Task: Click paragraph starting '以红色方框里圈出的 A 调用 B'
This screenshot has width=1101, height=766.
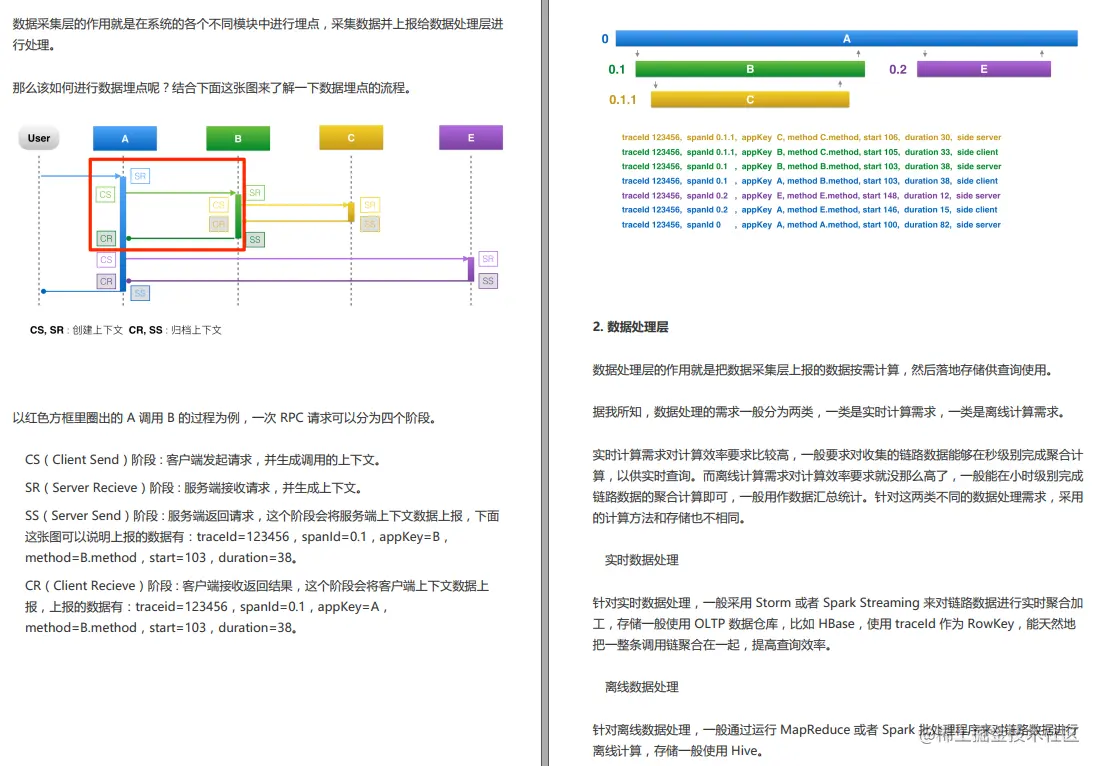Action: coord(226,418)
